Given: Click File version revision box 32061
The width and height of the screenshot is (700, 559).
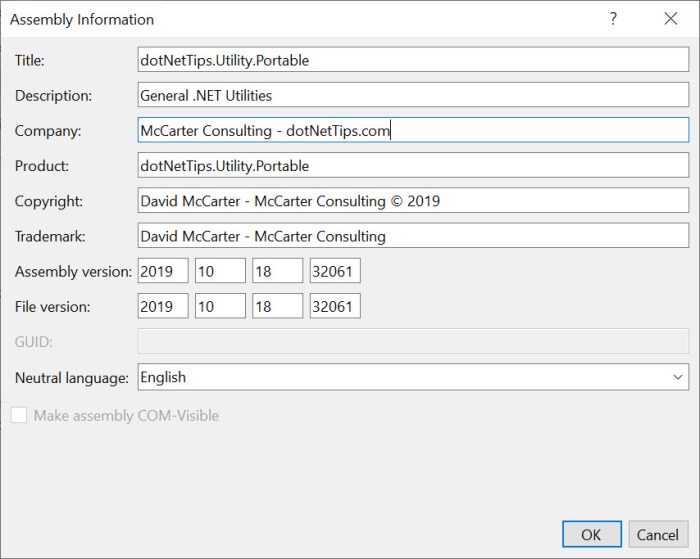Looking at the screenshot, I should coord(335,306).
